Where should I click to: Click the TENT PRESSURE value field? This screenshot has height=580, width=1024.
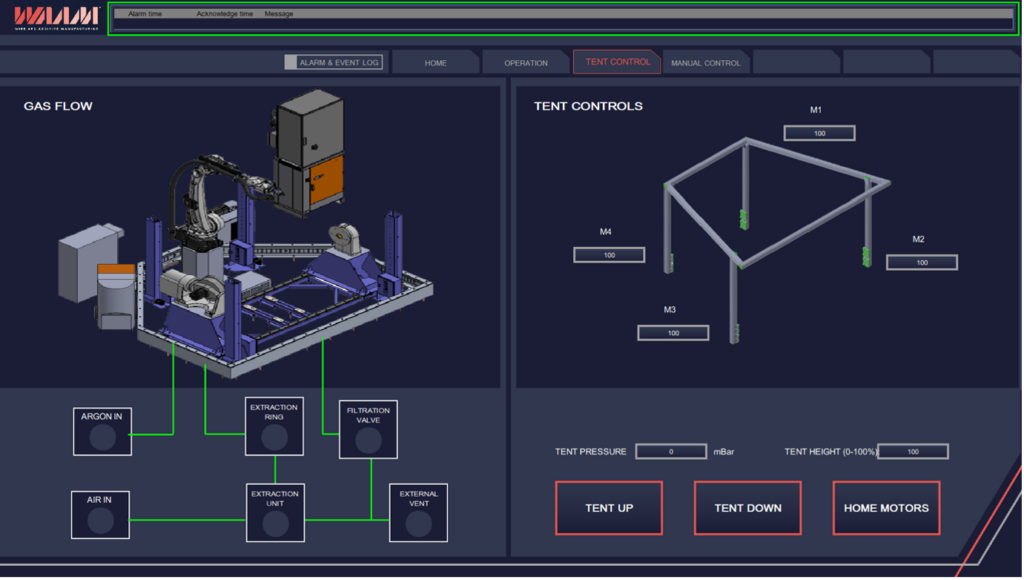(x=670, y=451)
